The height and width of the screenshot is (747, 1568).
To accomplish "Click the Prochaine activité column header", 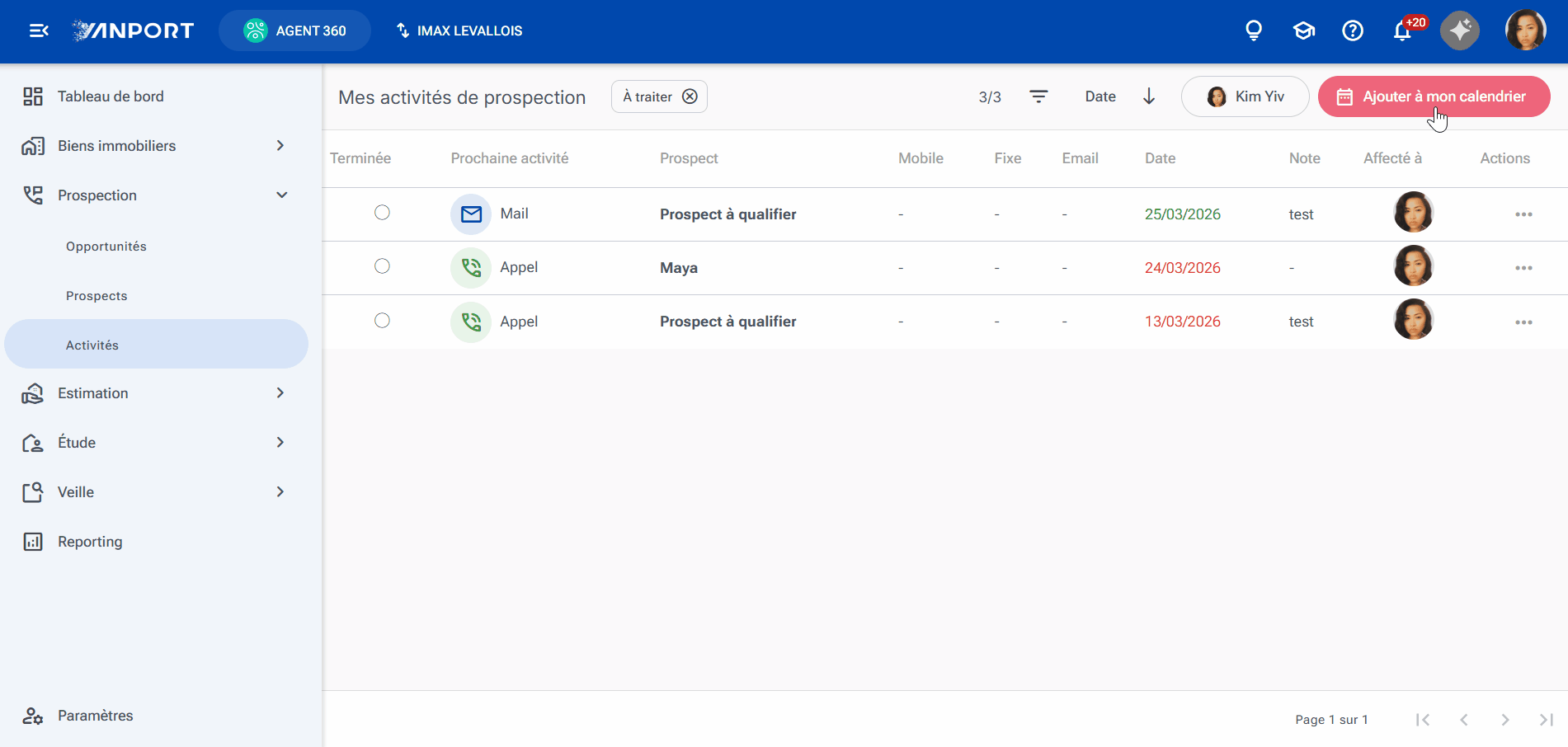I will [510, 158].
